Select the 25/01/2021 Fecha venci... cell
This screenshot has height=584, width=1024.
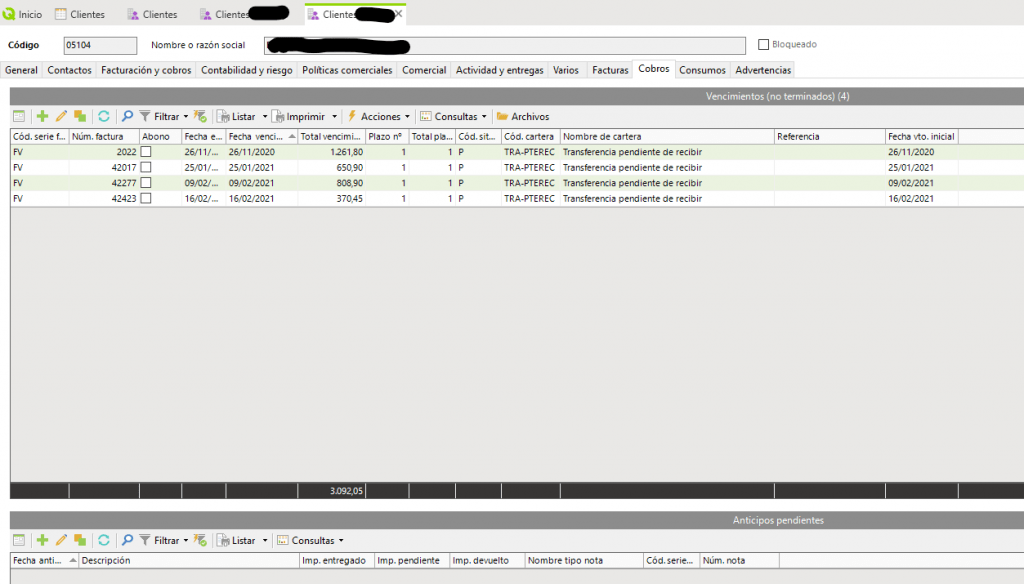(x=261, y=167)
